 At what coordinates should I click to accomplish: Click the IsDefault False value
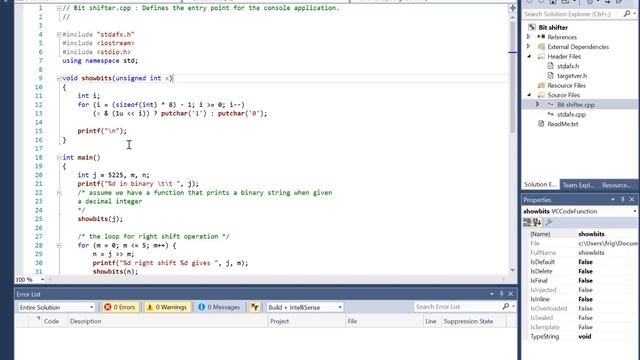click(585, 262)
